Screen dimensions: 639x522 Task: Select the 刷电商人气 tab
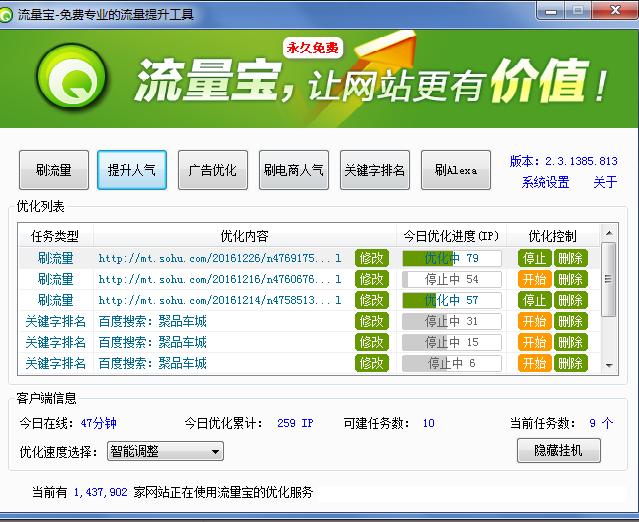click(294, 170)
